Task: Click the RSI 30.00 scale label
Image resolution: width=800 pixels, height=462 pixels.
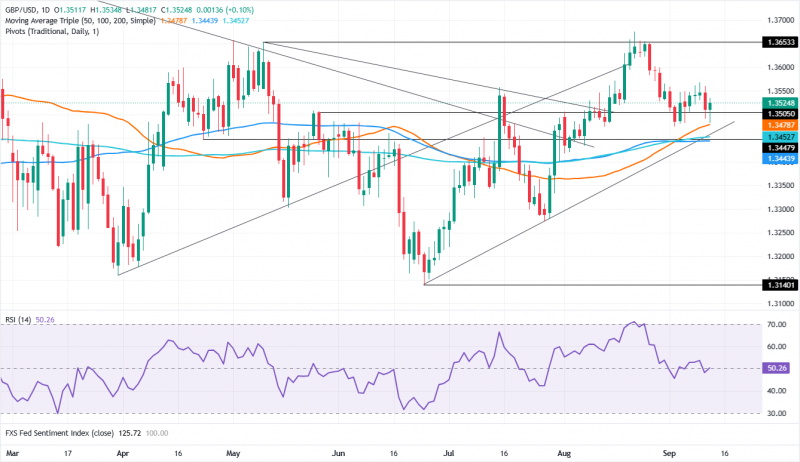Action: 777,413
